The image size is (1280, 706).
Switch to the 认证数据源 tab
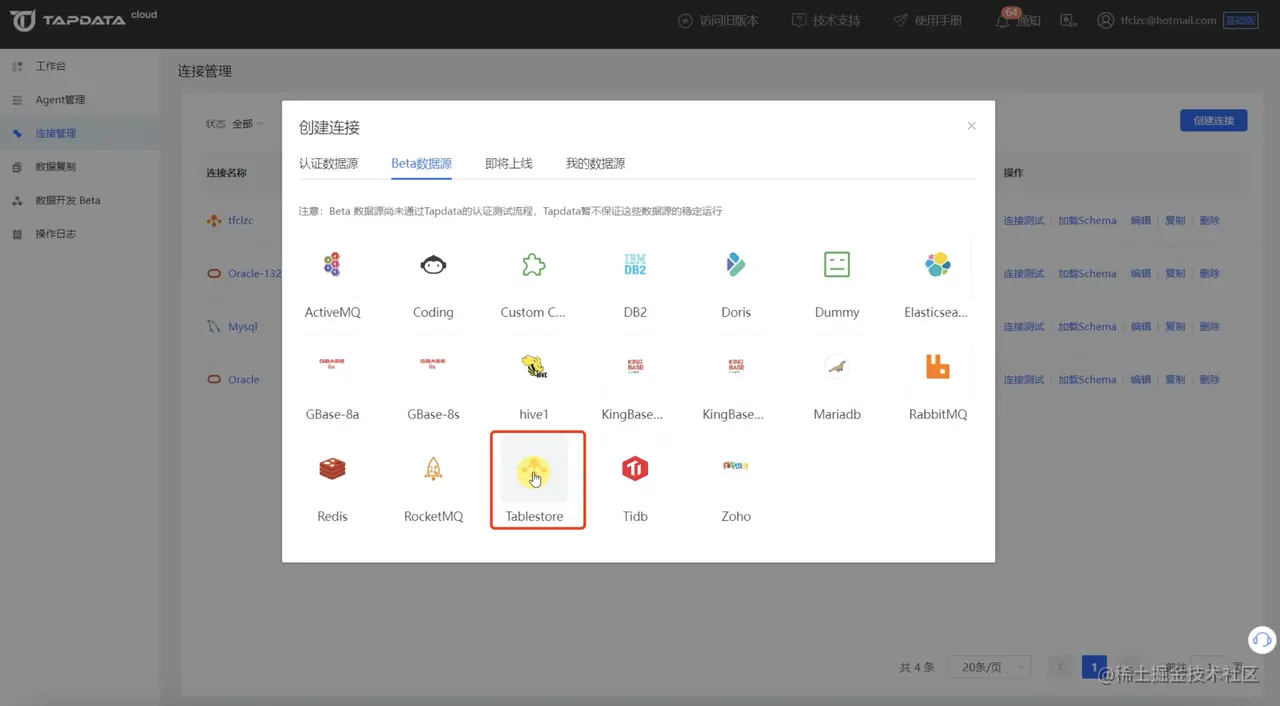(328, 163)
